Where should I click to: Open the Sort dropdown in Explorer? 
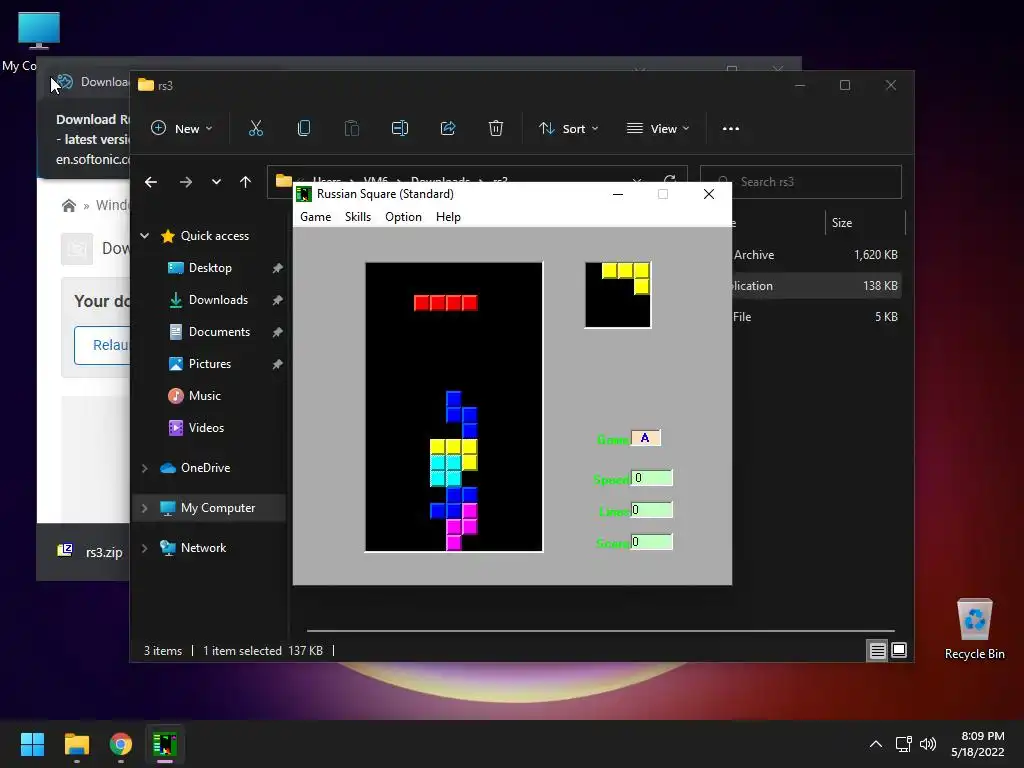coord(568,129)
